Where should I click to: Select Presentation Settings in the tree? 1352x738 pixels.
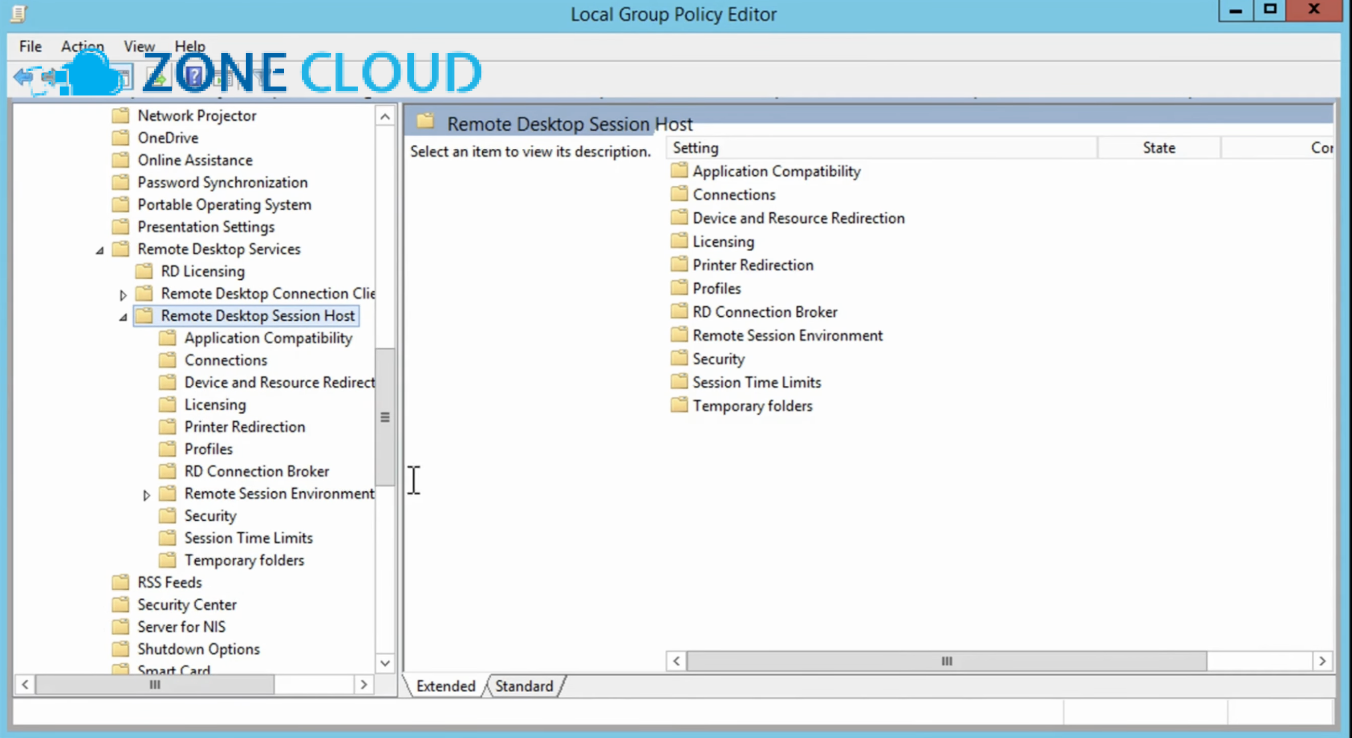206,227
